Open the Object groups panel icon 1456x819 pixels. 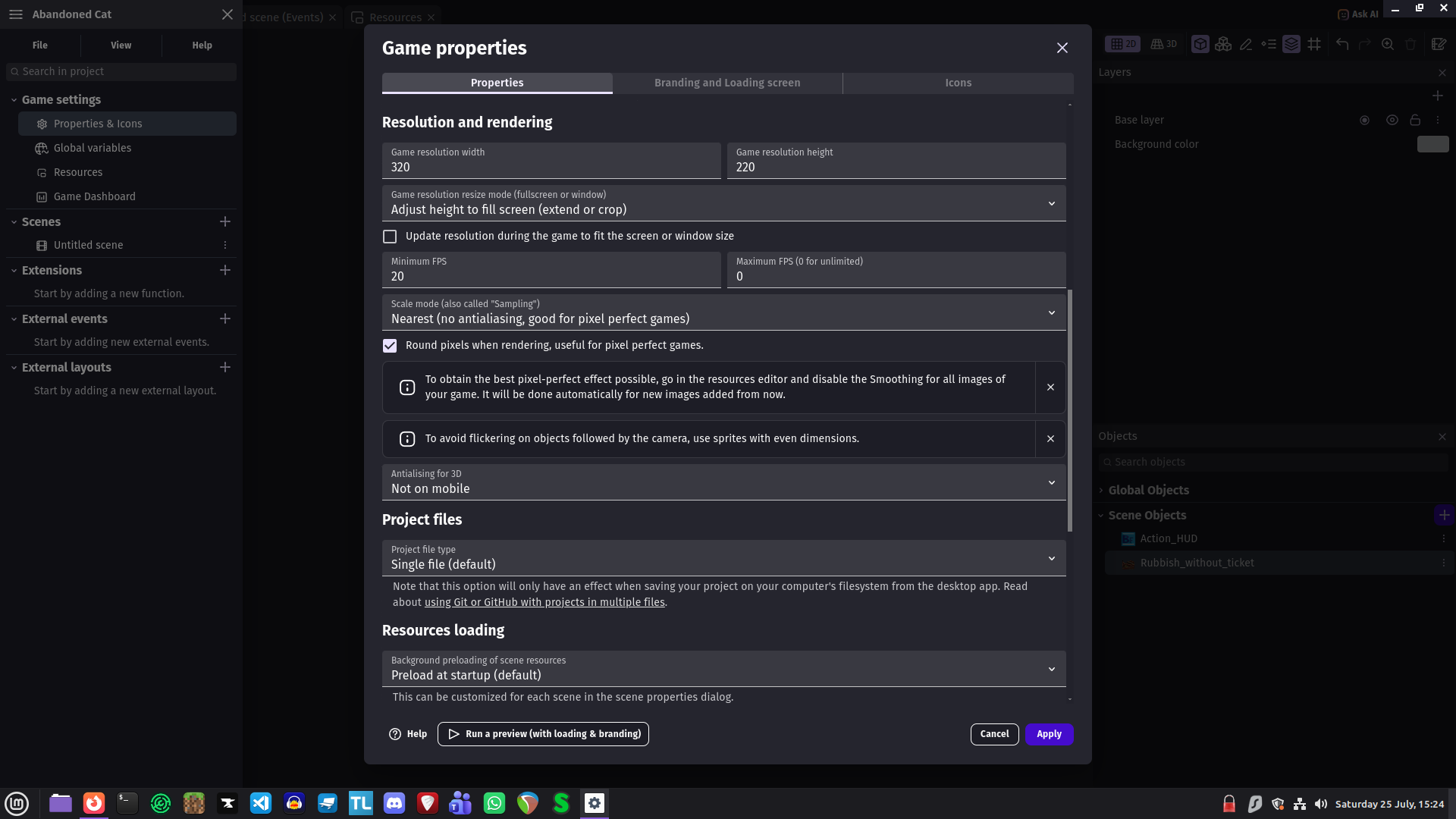coord(1223,44)
